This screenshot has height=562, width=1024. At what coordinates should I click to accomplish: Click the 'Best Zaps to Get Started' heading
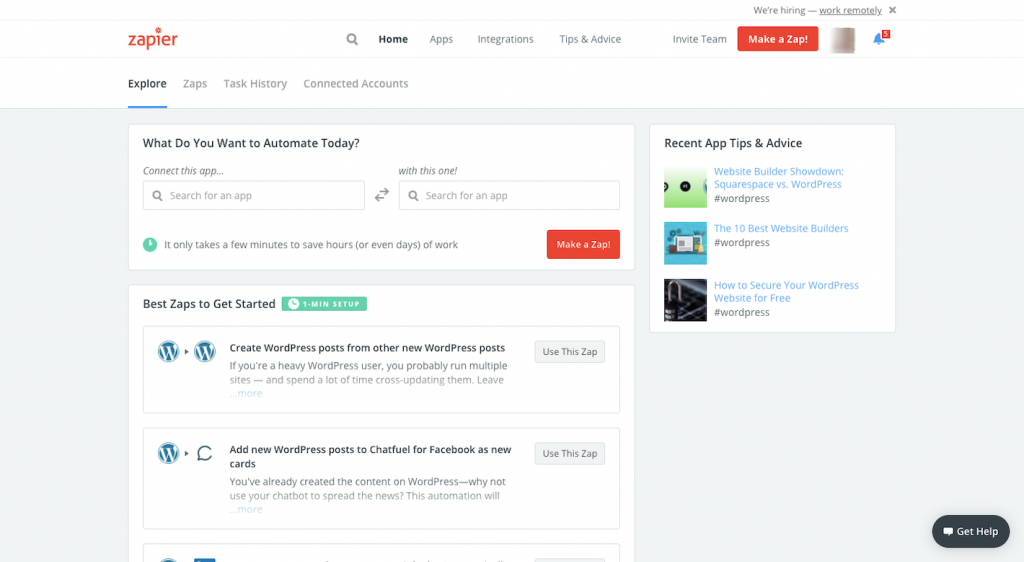point(209,304)
